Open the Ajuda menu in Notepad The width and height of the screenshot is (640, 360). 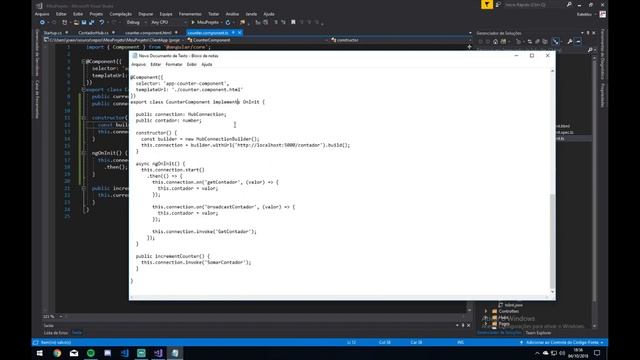click(207, 64)
